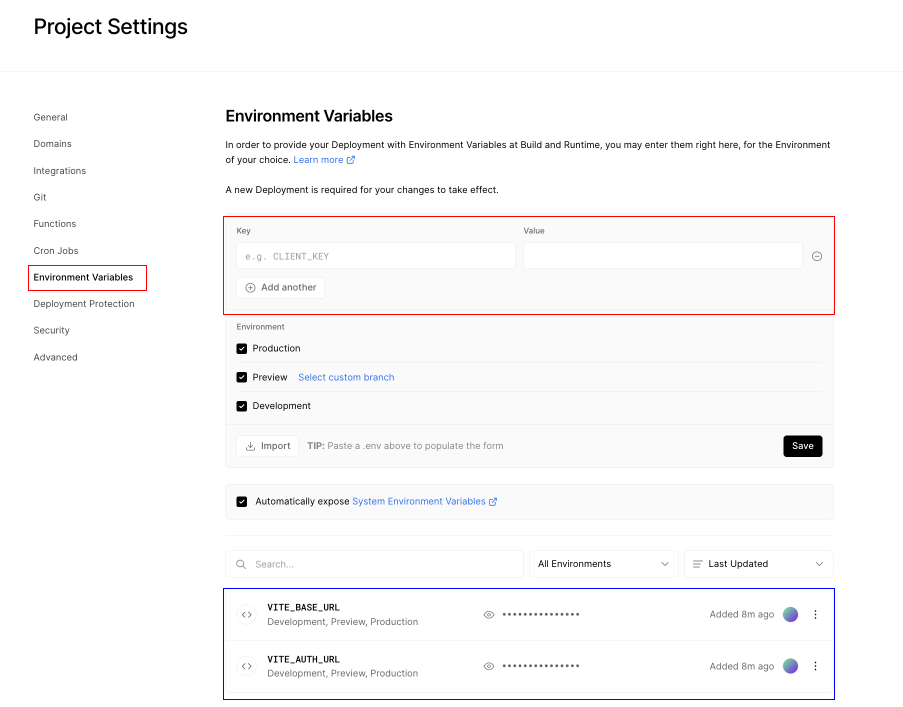The width and height of the screenshot is (903, 707).
Task: Click user avatar on VITE_AUTH_URL row
Action: pos(791,666)
